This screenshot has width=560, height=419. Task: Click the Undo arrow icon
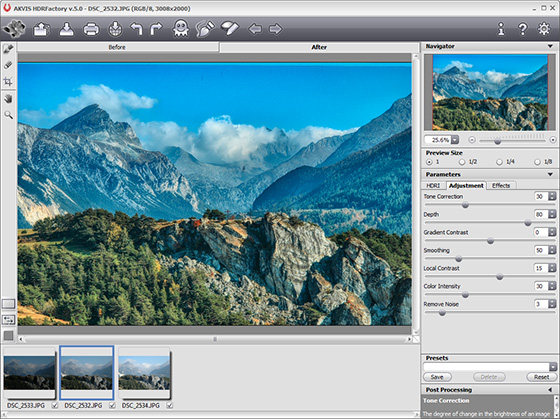point(136,29)
